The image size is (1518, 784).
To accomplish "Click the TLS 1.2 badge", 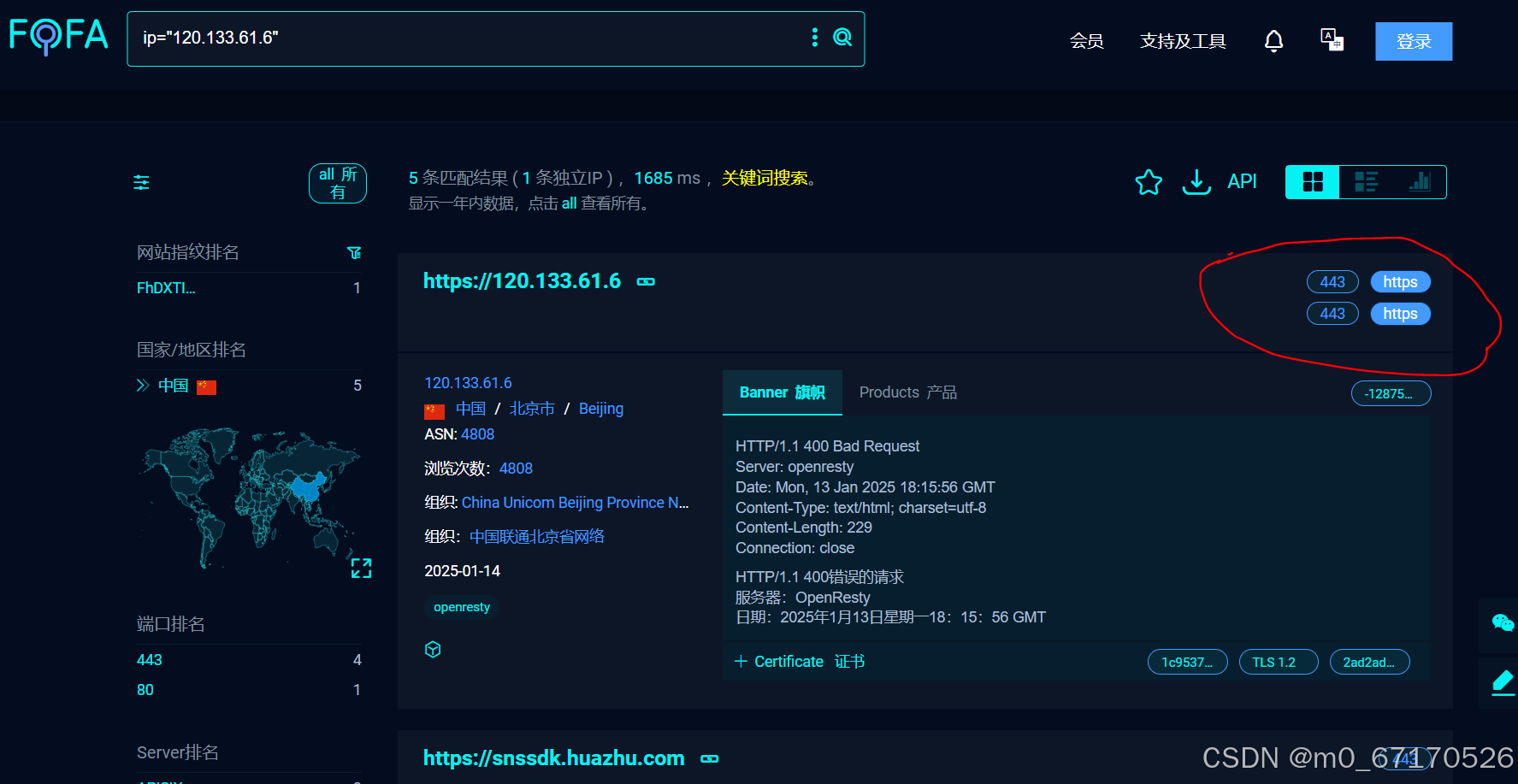I will [1279, 662].
